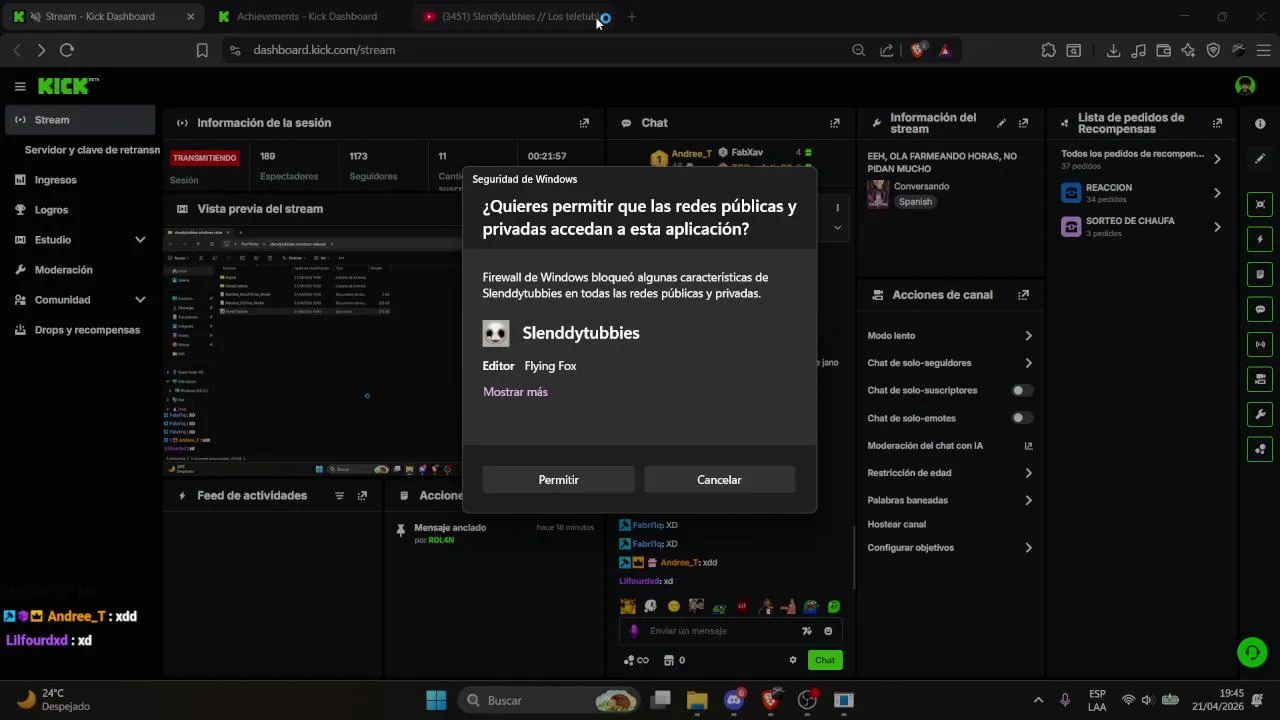Click the broadcast signal widget icon

pos(1260,344)
